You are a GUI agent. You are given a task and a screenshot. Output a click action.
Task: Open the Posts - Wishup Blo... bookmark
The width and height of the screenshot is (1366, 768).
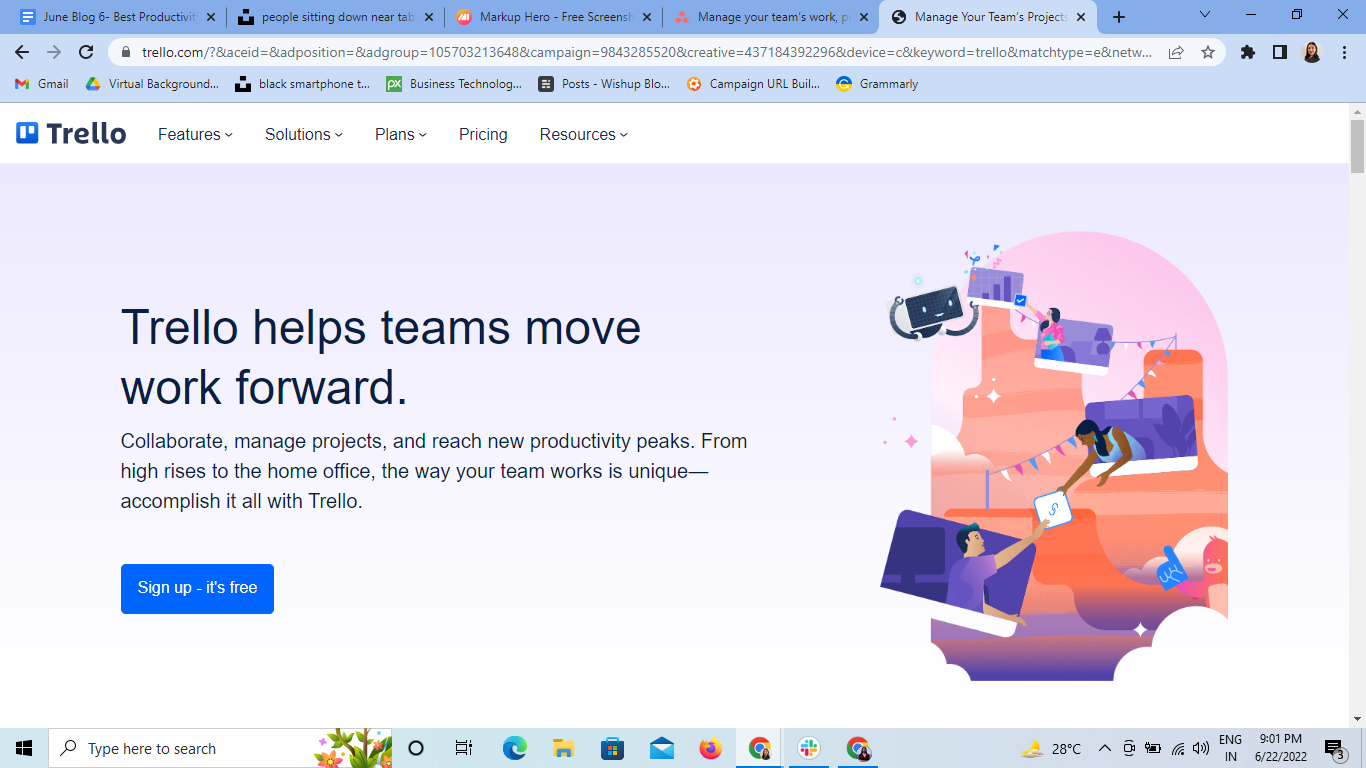[x=604, y=84]
